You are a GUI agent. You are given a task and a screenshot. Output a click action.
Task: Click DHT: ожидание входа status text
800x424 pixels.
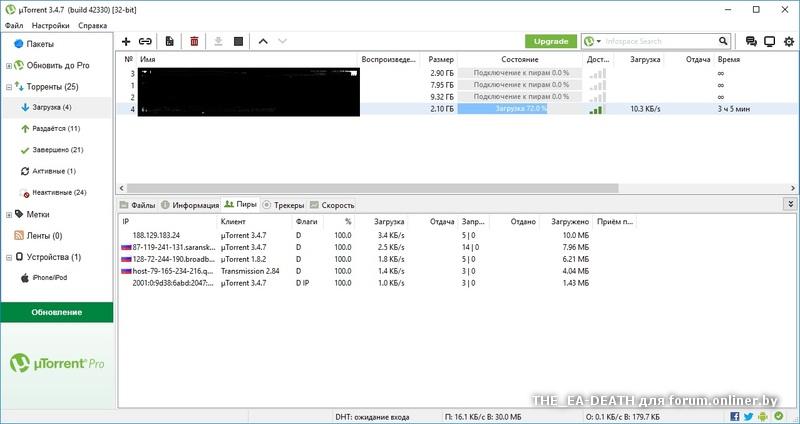tap(372, 417)
